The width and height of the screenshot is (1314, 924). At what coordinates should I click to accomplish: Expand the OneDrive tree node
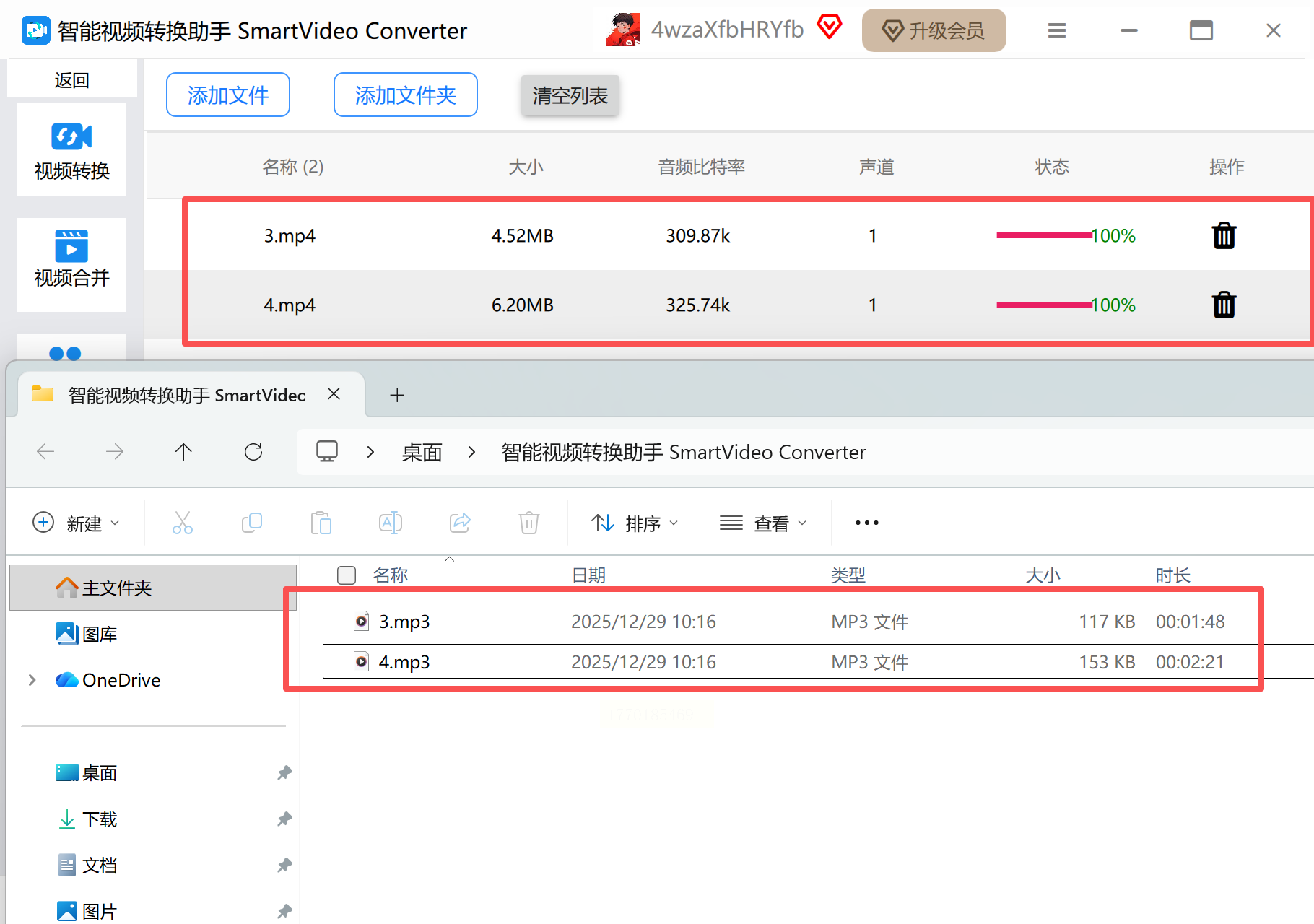pyautogui.click(x=32, y=680)
